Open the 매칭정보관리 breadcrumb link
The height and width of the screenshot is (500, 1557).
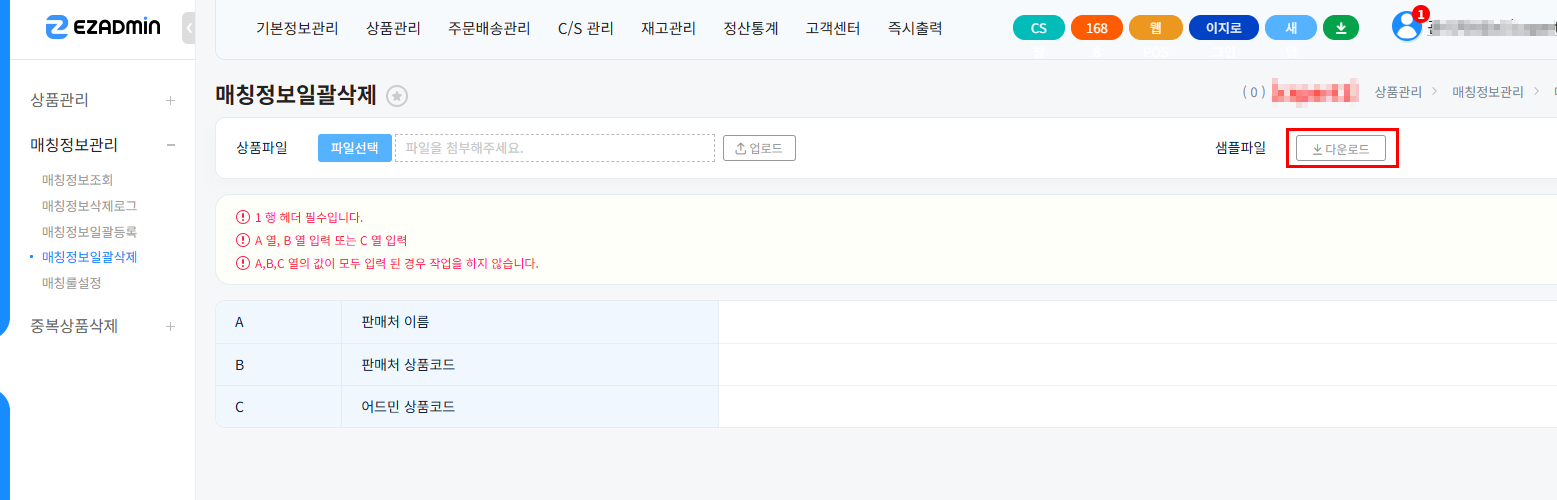pyautogui.click(x=1488, y=92)
